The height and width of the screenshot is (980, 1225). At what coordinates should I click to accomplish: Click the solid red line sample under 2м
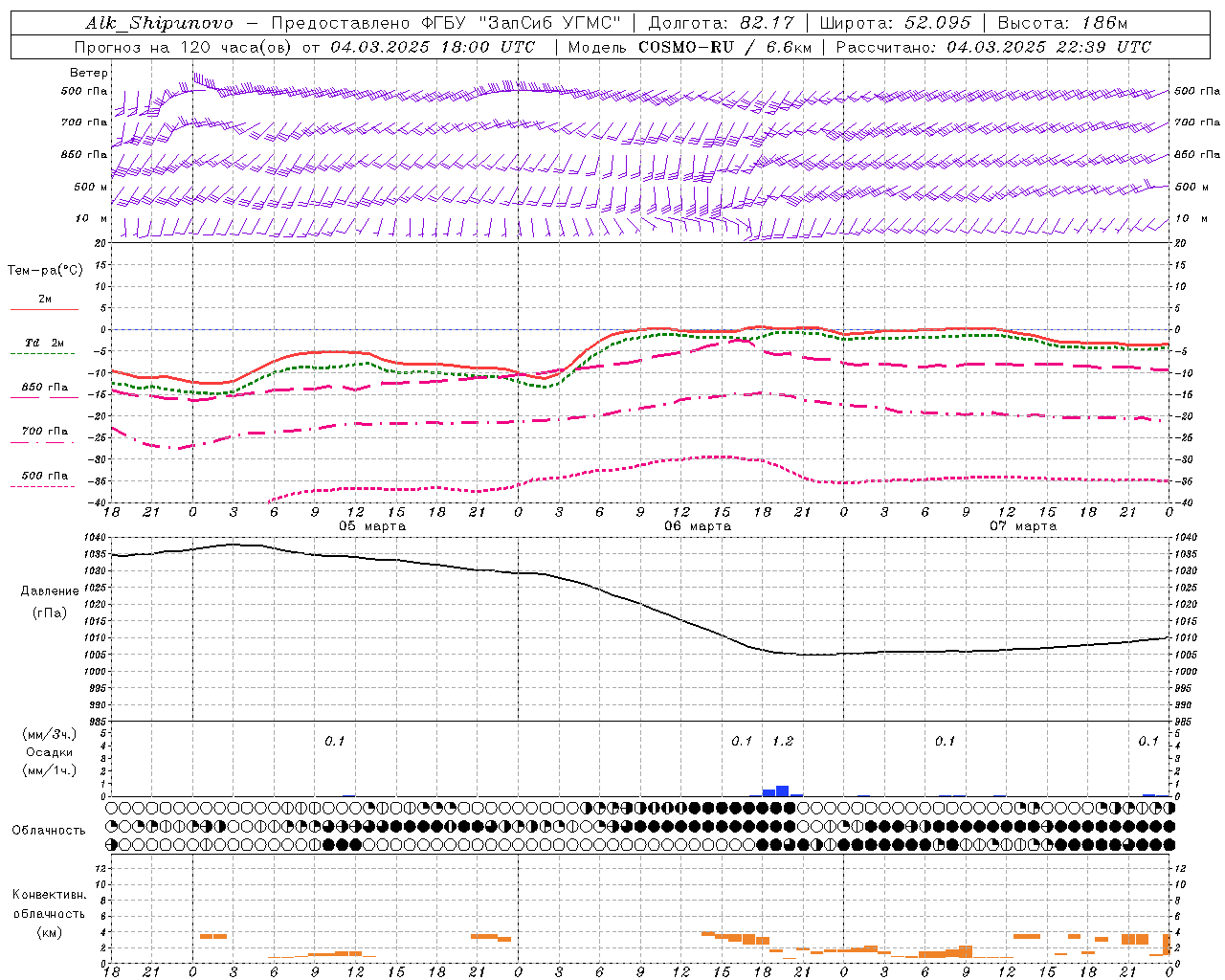click(44, 309)
